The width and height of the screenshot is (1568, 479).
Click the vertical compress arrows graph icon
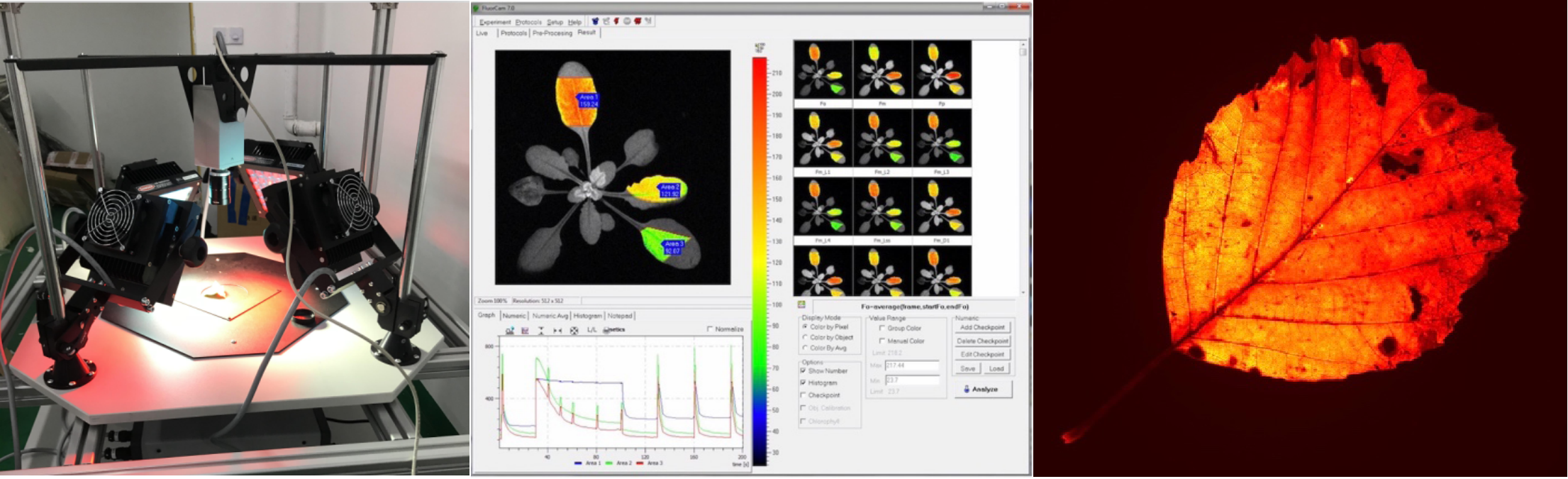coord(540,330)
